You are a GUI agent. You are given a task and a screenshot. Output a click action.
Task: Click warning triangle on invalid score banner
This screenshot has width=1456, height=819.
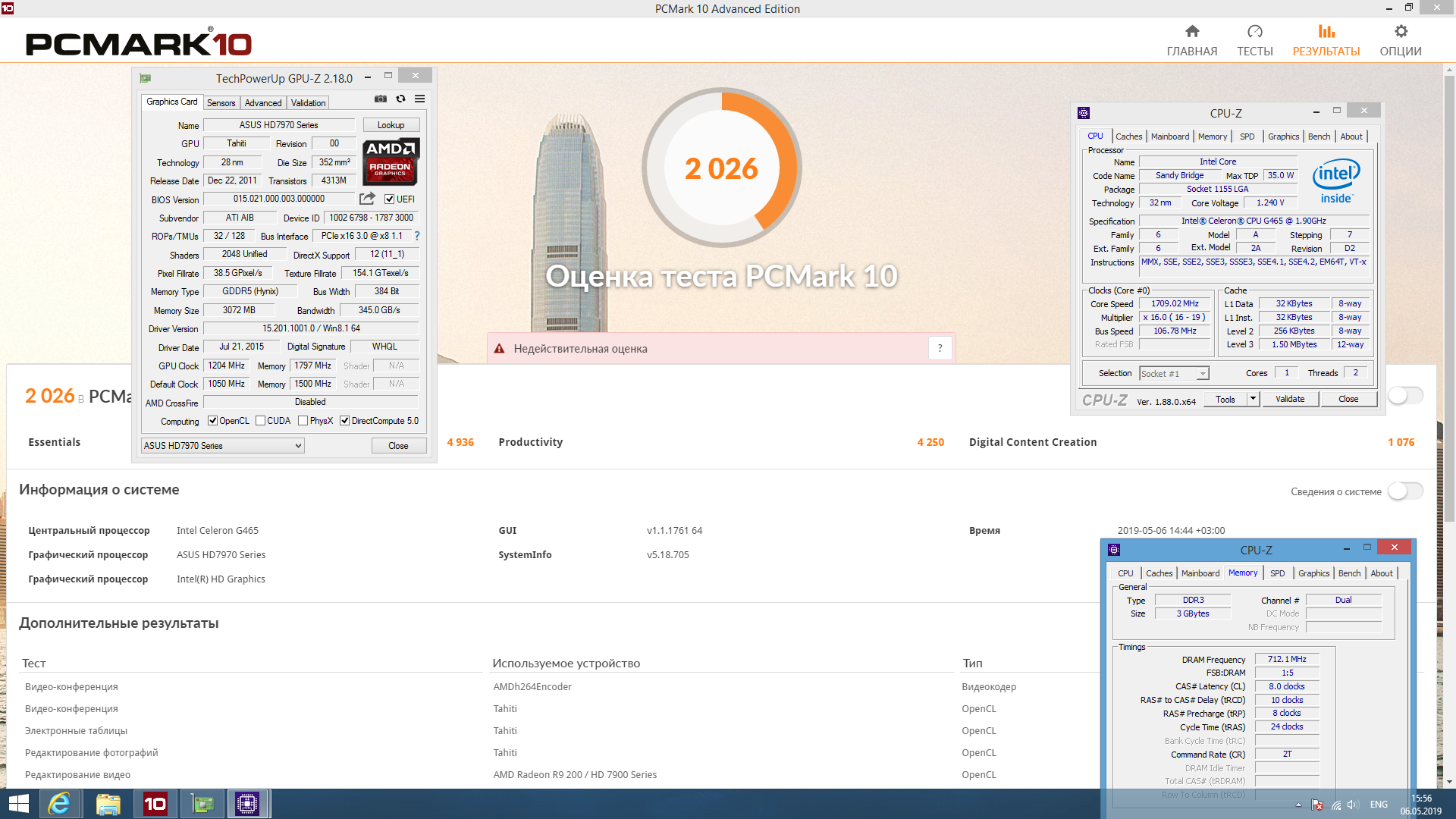(499, 349)
